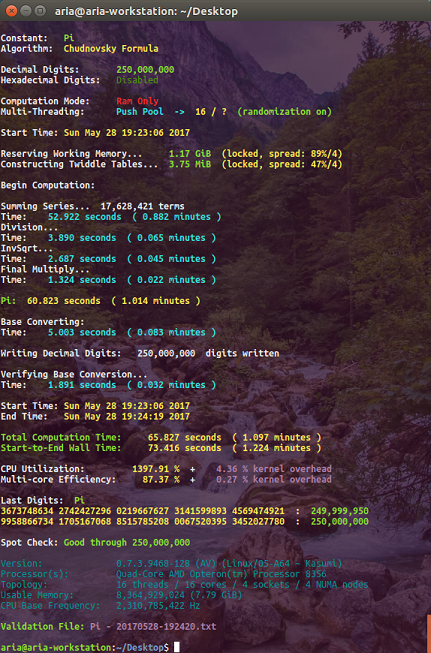Screen dimensions: 431x653
Task: Click the Push Pool threading text
Action: pos(140,112)
